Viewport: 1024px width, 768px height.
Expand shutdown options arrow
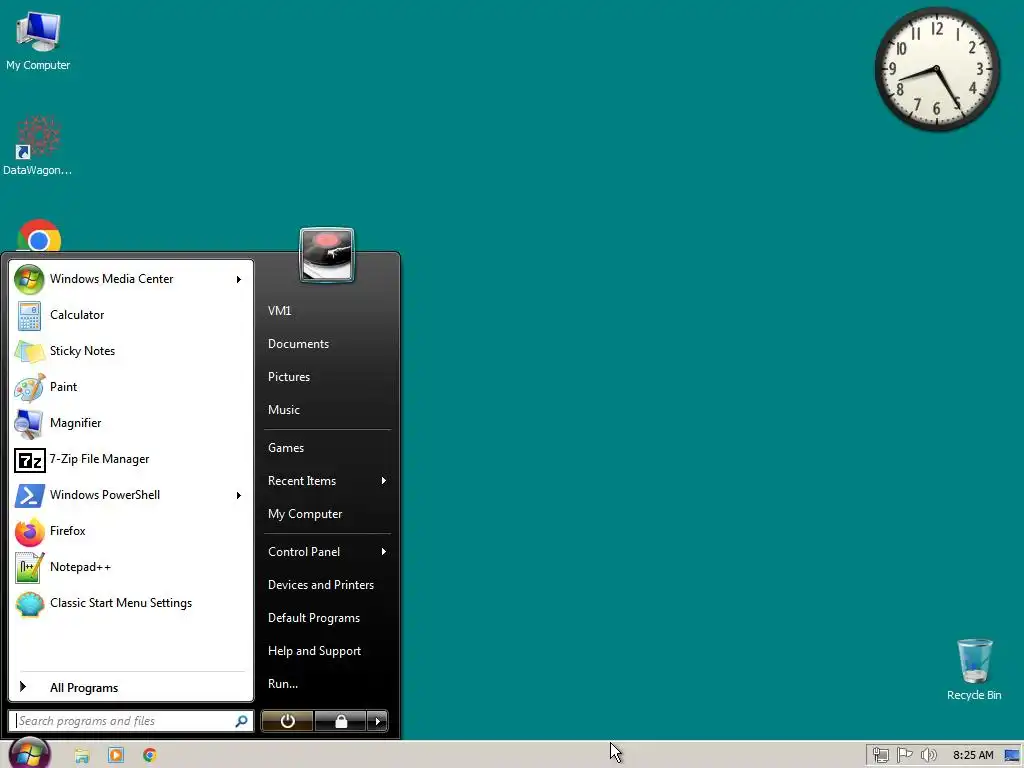(x=377, y=721)
